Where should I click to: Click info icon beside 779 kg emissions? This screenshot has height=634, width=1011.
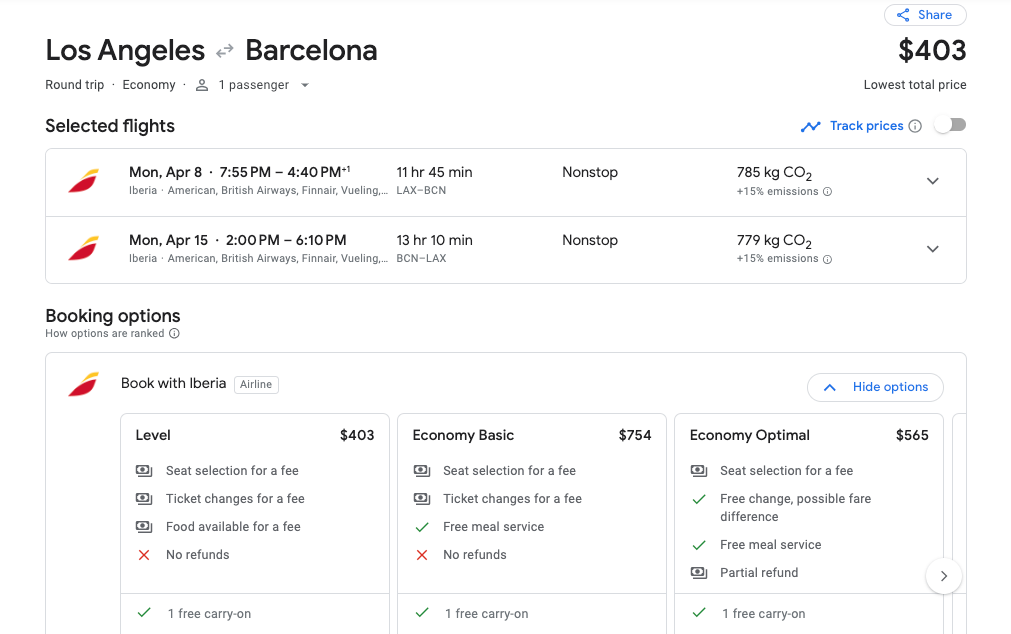click(827, 259)
